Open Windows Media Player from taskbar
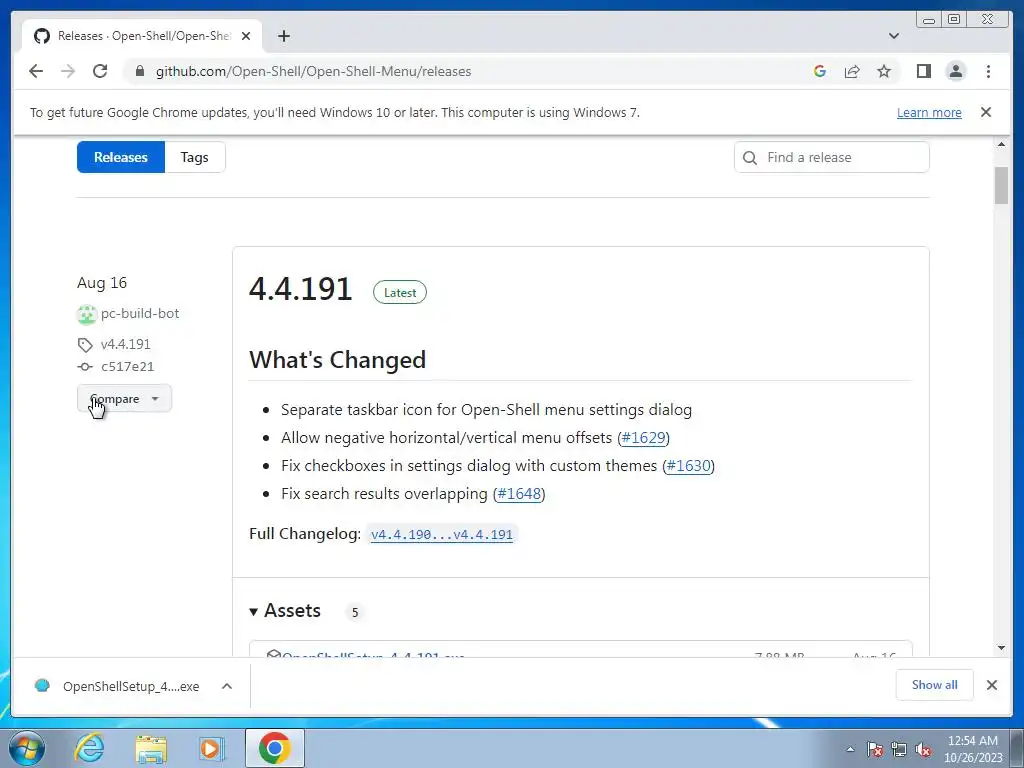The height and width of the screenshot is (768, 1024). 212,749
